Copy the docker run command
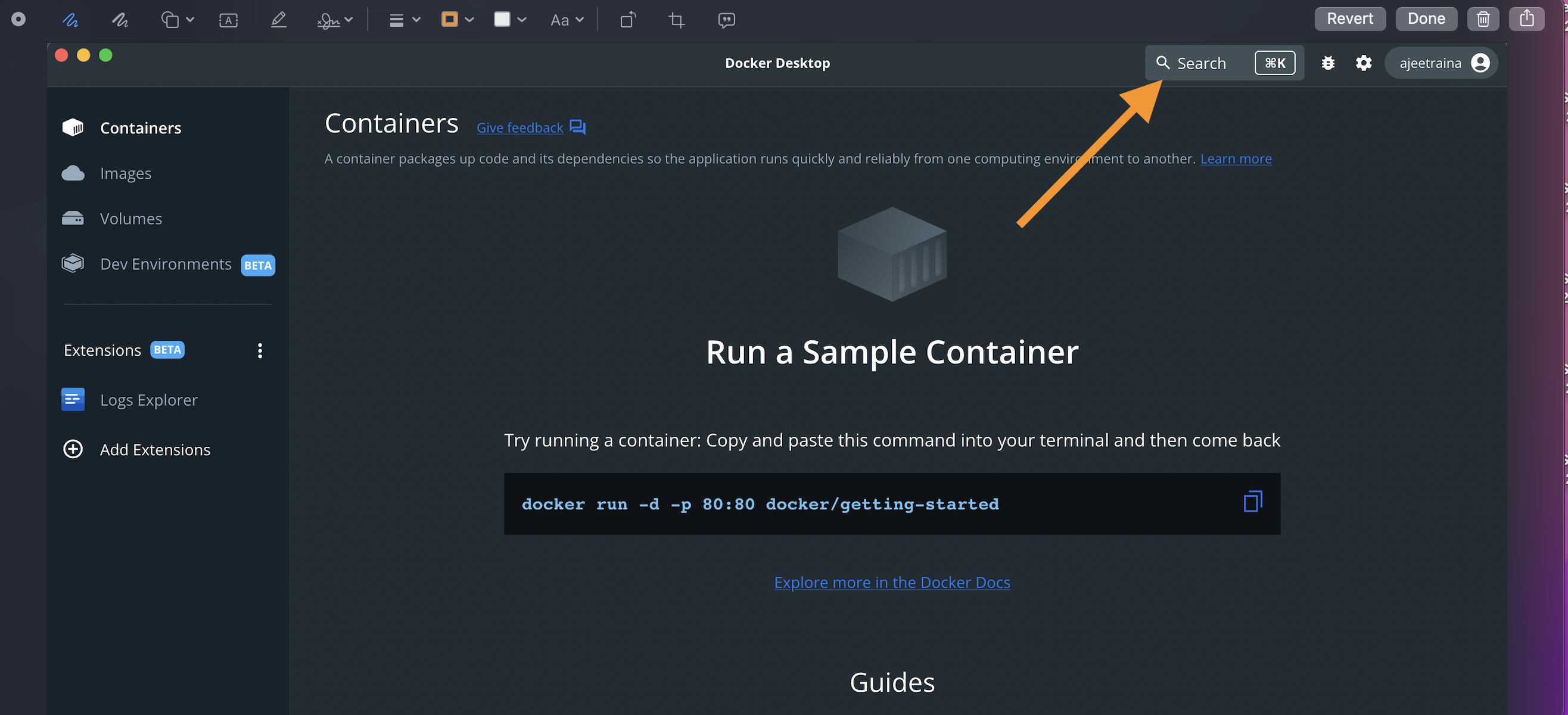 click(x=1253, y=502)
